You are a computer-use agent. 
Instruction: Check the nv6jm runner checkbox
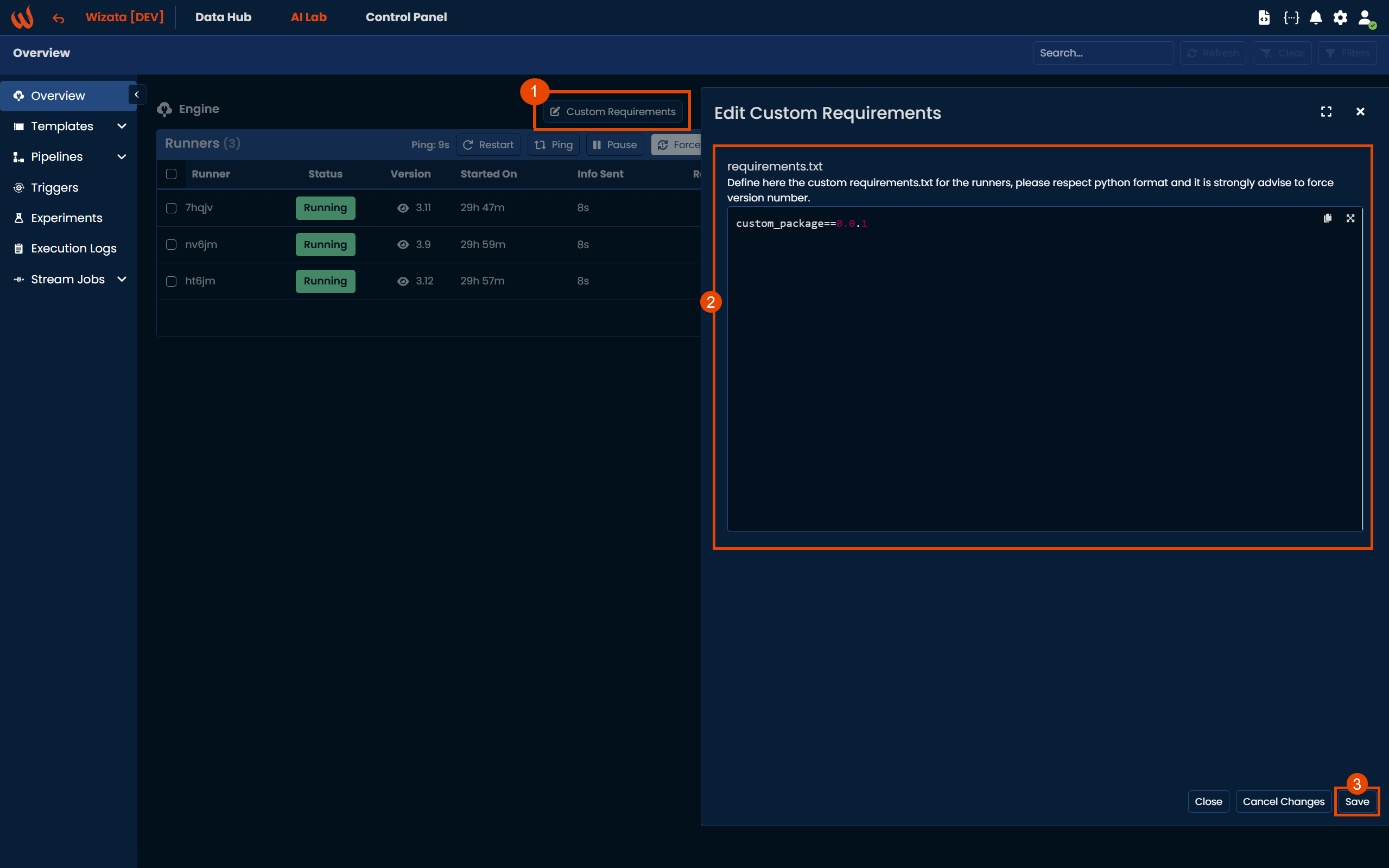(171, 245)
